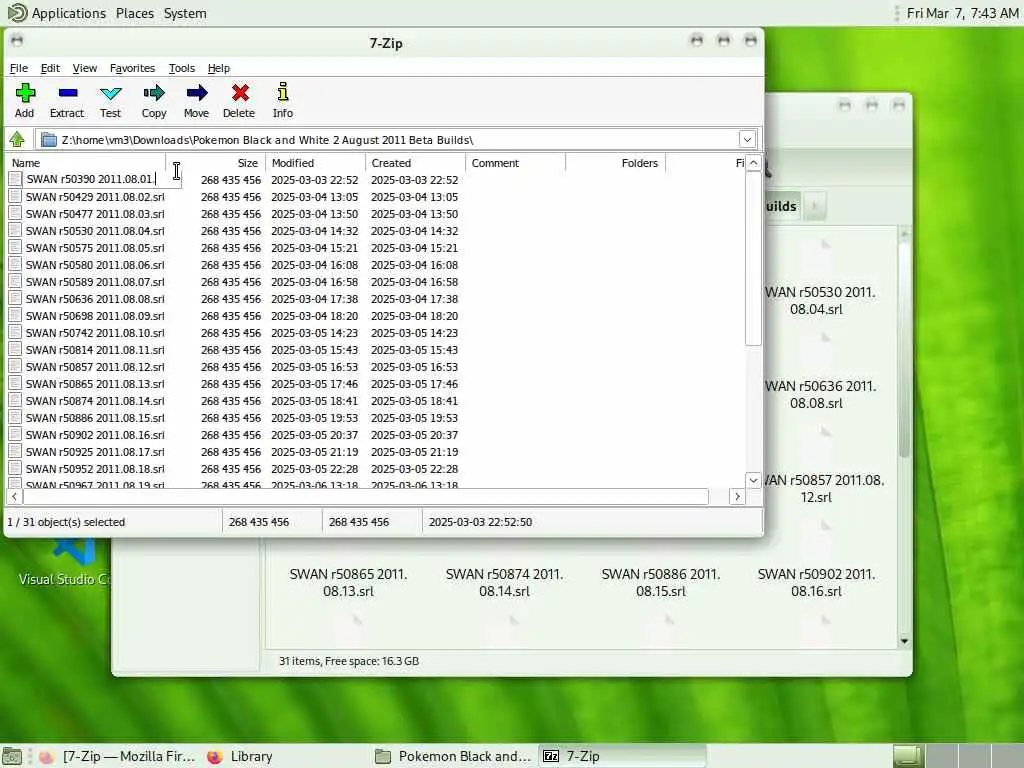This screenshot has width=1024, height=768.
Task: Select SWAN r50952 2011.08.18.srl row
Action: pyautogui.click(x=95, y=469)
